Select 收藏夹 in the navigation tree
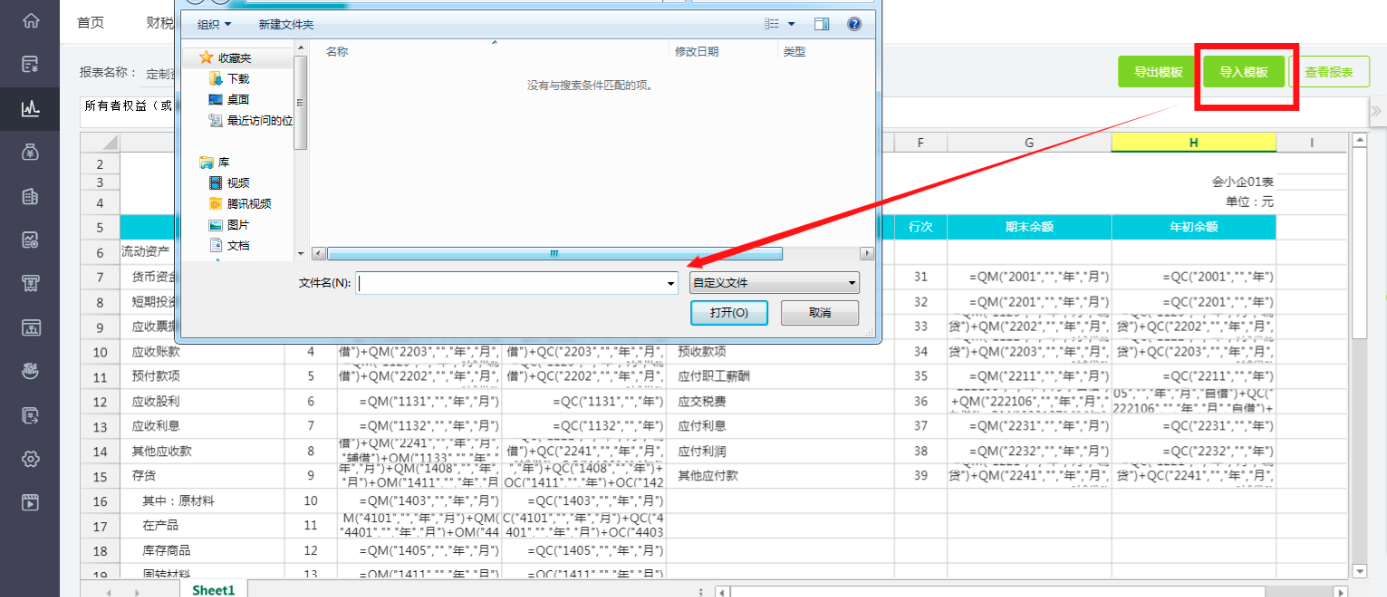The height and width of the screenshot is (597, 1387). [236, 58]
